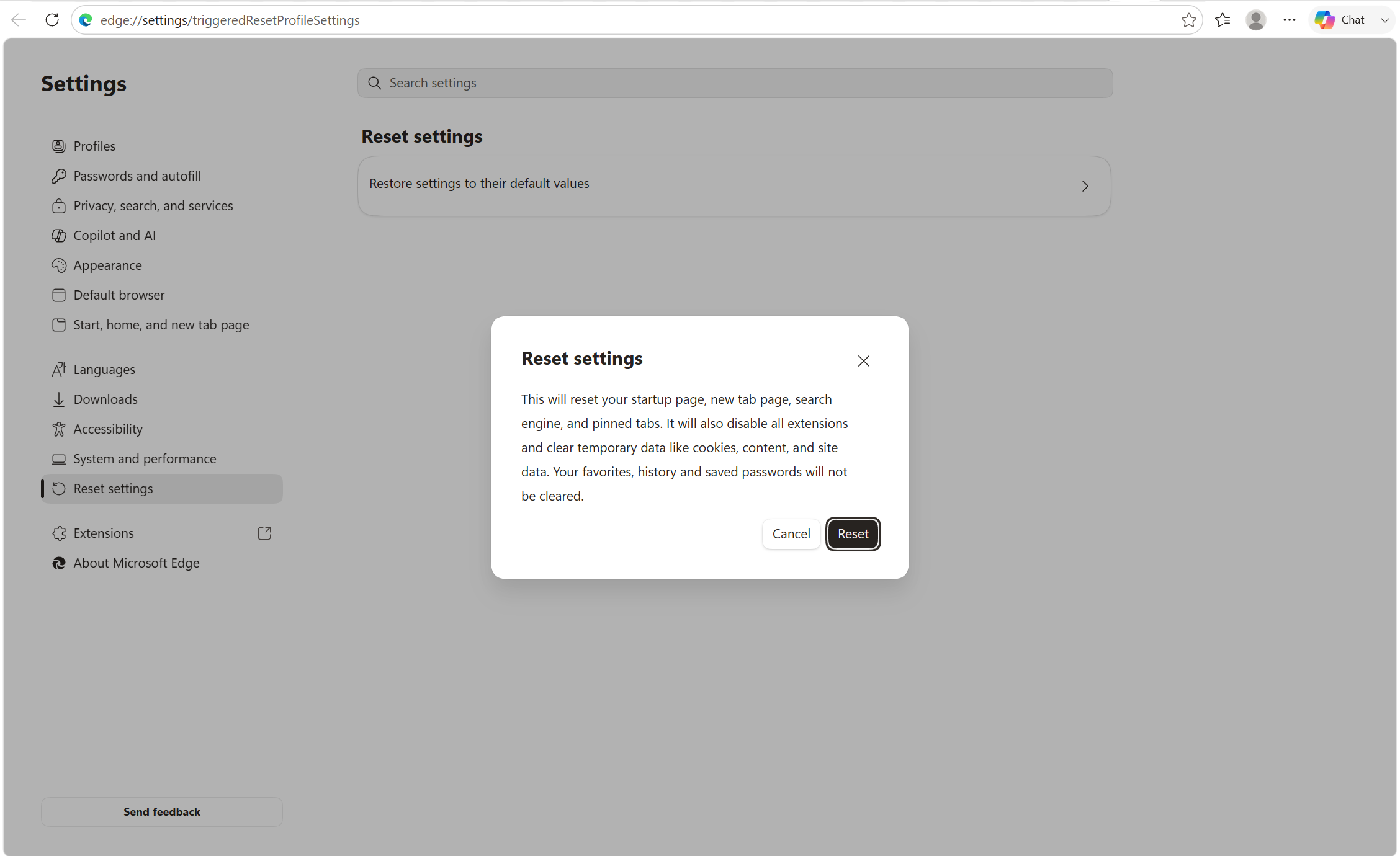Select Reset settings in sidebar

coord(162,489)
